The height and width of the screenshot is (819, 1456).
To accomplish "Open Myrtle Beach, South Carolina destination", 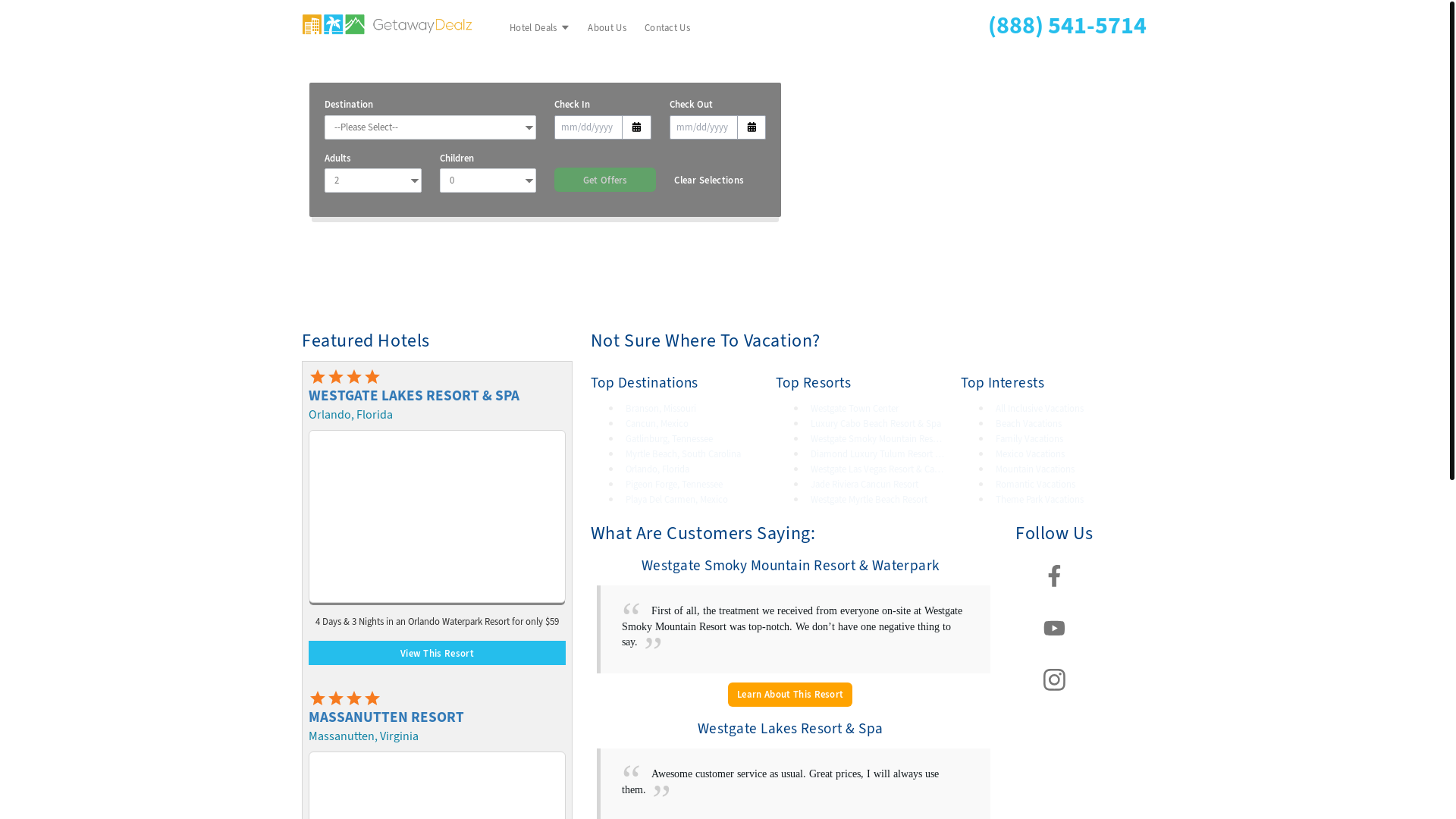I will (x=683, y=454).
